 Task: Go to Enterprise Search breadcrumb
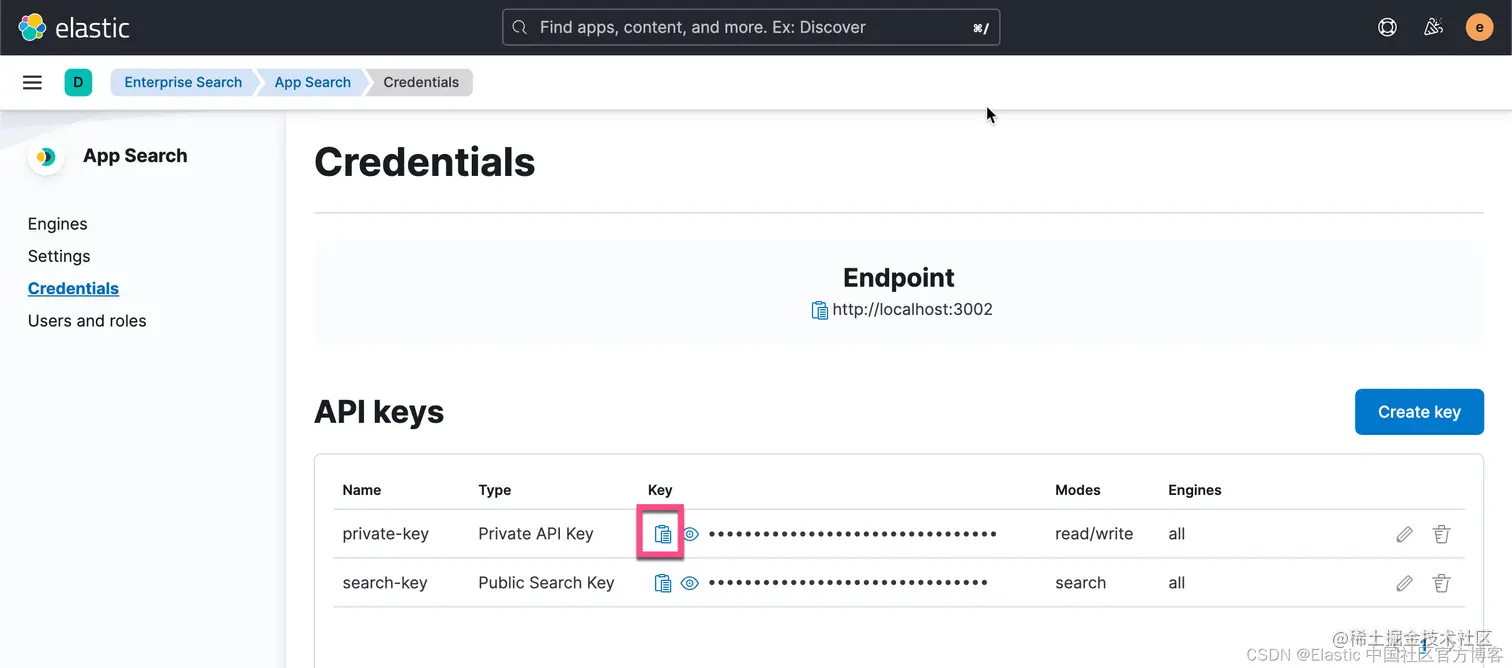(x=183, y=82)
